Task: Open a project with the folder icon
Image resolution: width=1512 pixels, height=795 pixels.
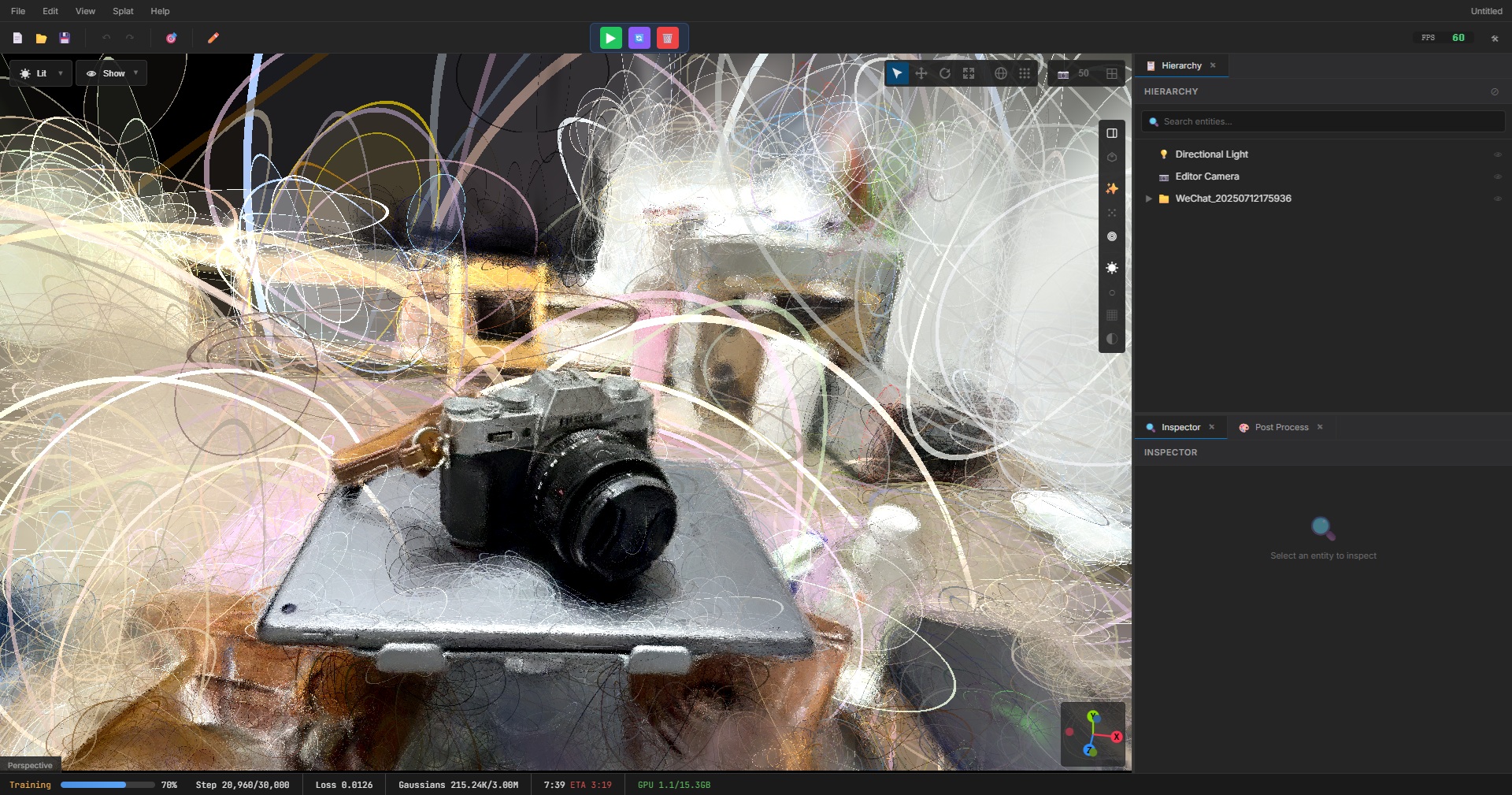Action: [x=40, y=37]
